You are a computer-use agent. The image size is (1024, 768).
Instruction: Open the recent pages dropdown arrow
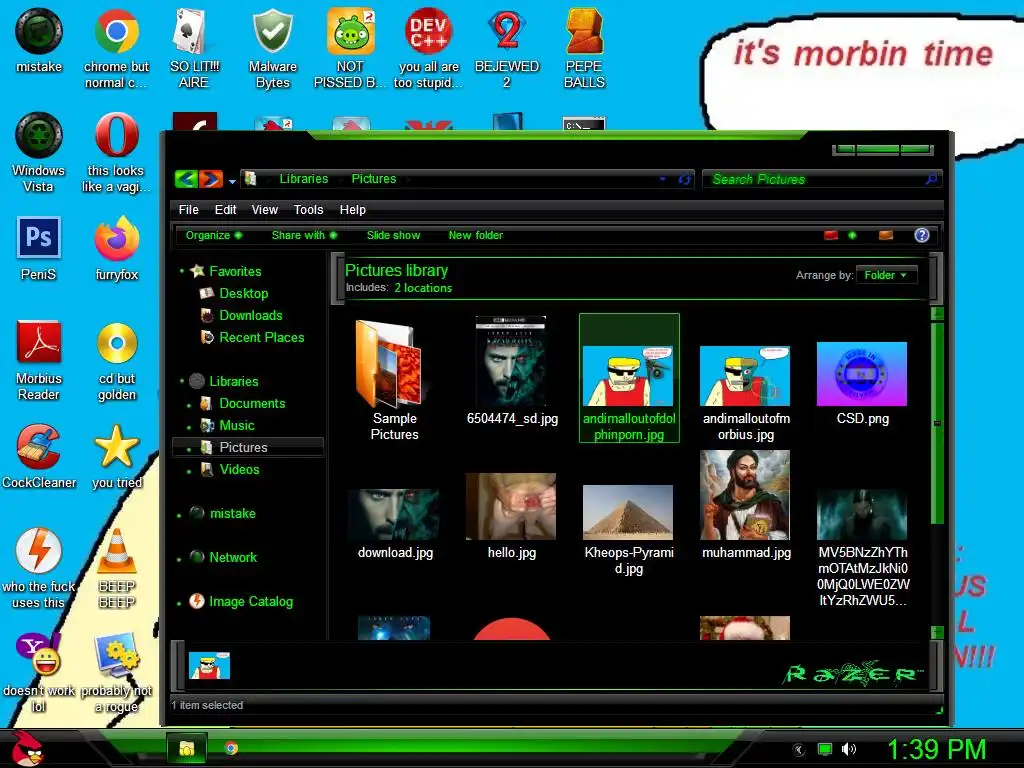point(232,182)
